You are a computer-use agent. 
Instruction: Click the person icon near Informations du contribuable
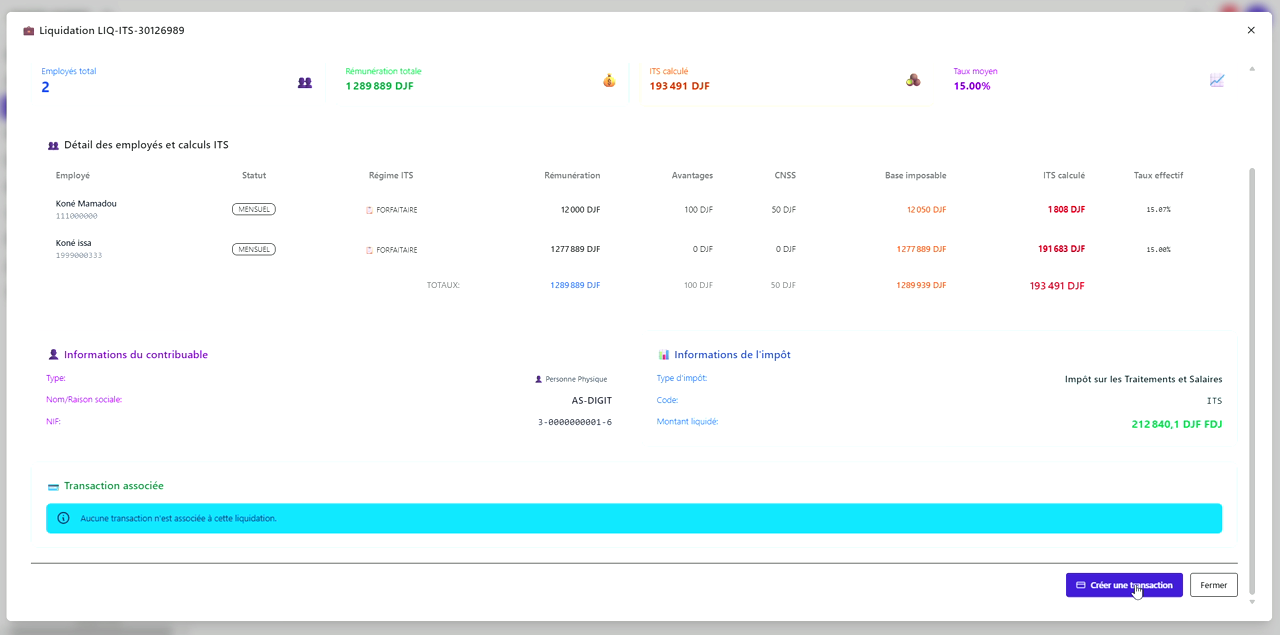point(53,353)
